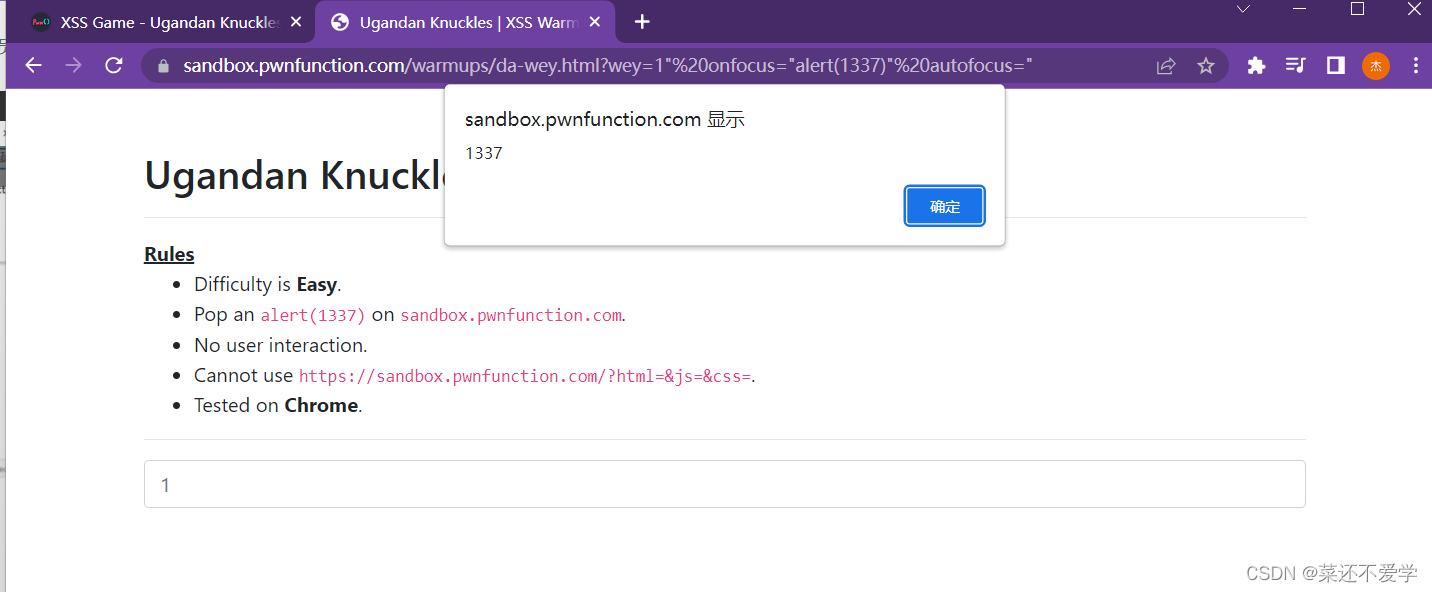Click the alert(1337) code text
Screen dimensions: 1432x592
tap(313, 315)
